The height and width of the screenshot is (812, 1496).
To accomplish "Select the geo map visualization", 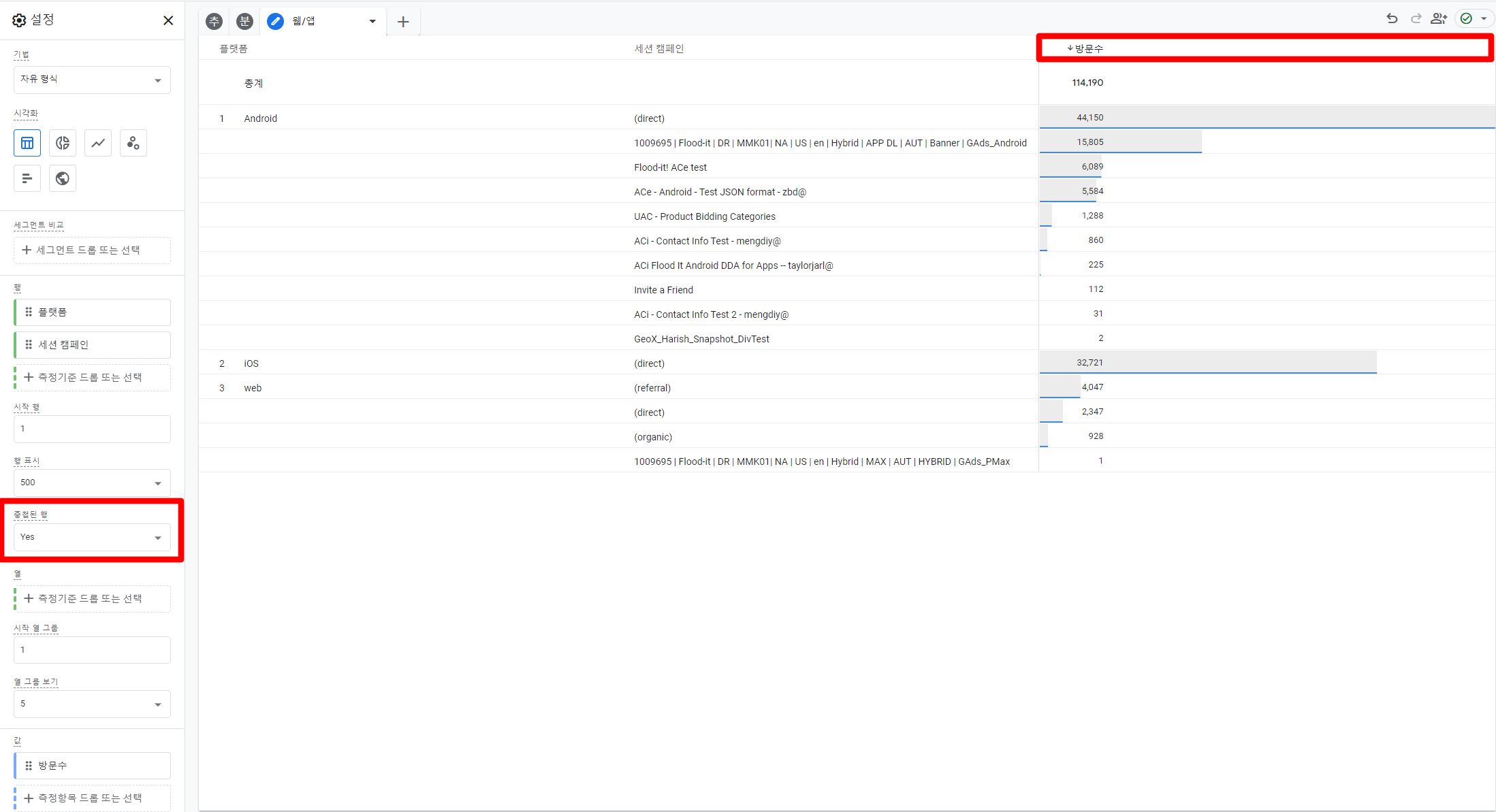I will click(x=63, y=178).
